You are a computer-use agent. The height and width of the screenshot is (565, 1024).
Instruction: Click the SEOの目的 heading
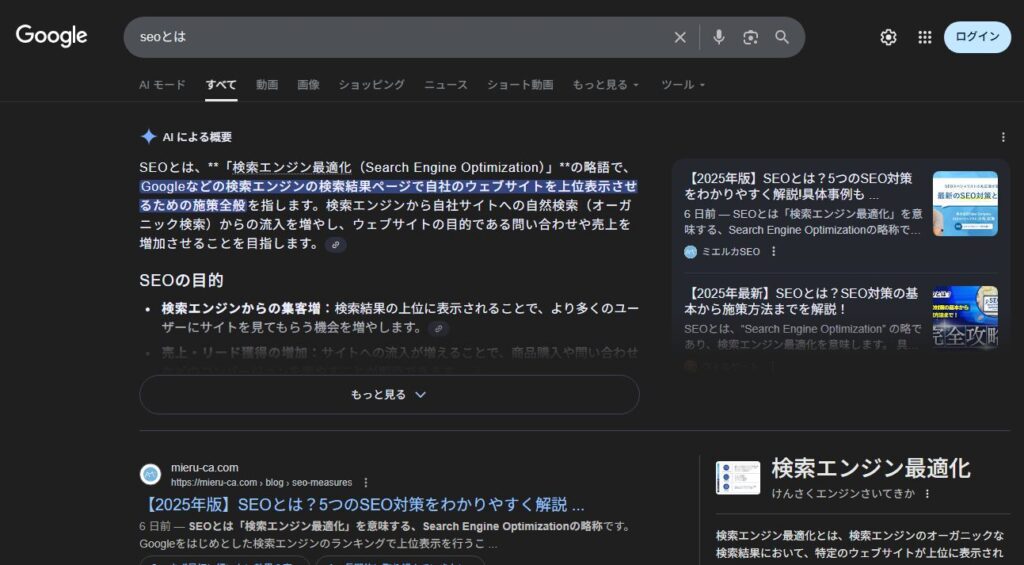181,280
